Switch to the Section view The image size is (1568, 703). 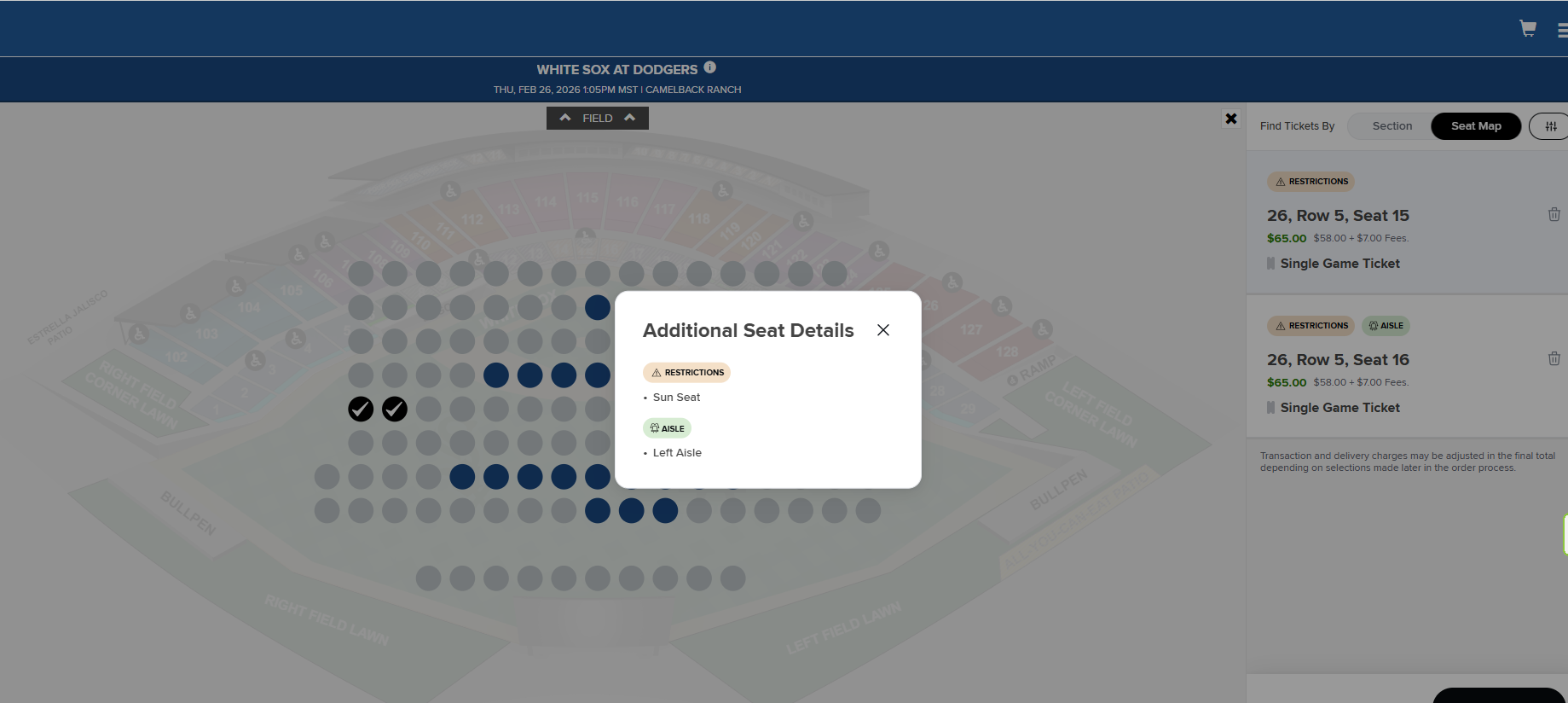[1392, 126]
